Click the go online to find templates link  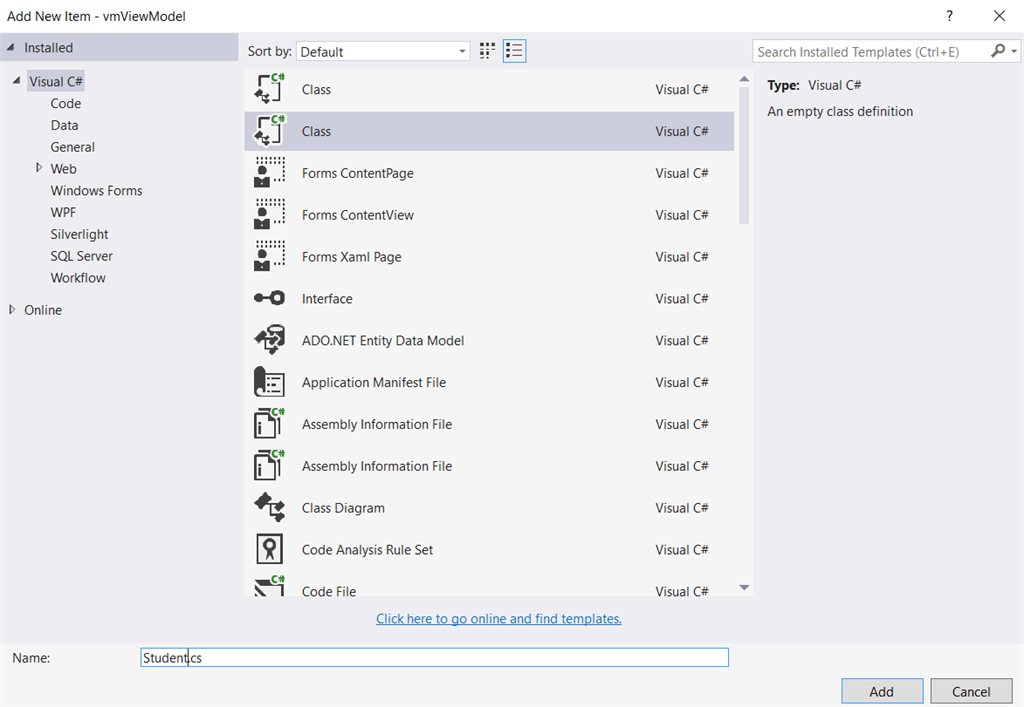pyautogui.click(x=498, y=619)
